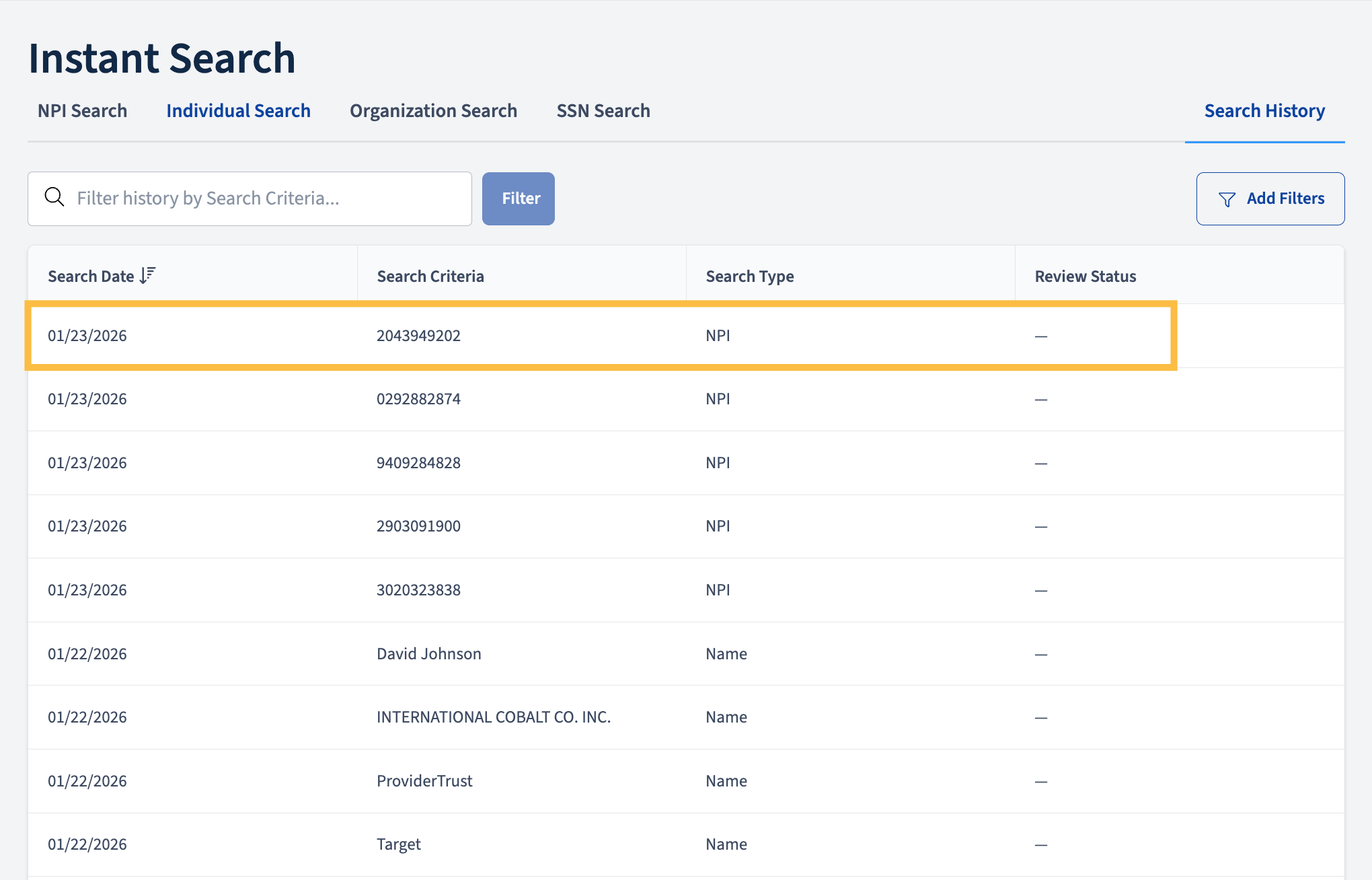
Task: Select the ProviderTrust search entry
Action: 686,781
